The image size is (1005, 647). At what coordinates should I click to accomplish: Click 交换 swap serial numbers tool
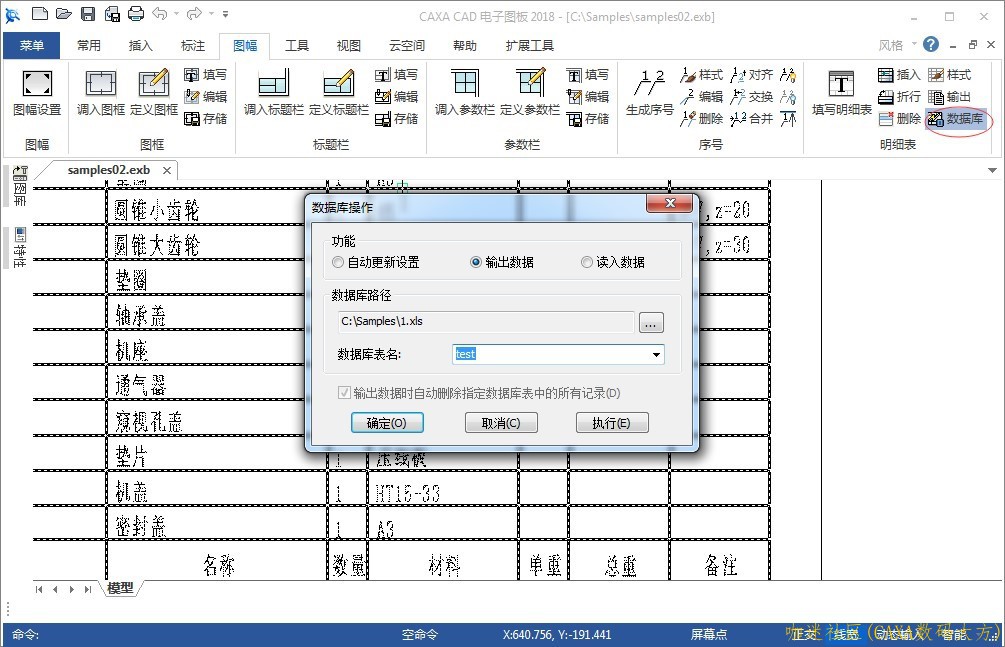click(752, 97)
